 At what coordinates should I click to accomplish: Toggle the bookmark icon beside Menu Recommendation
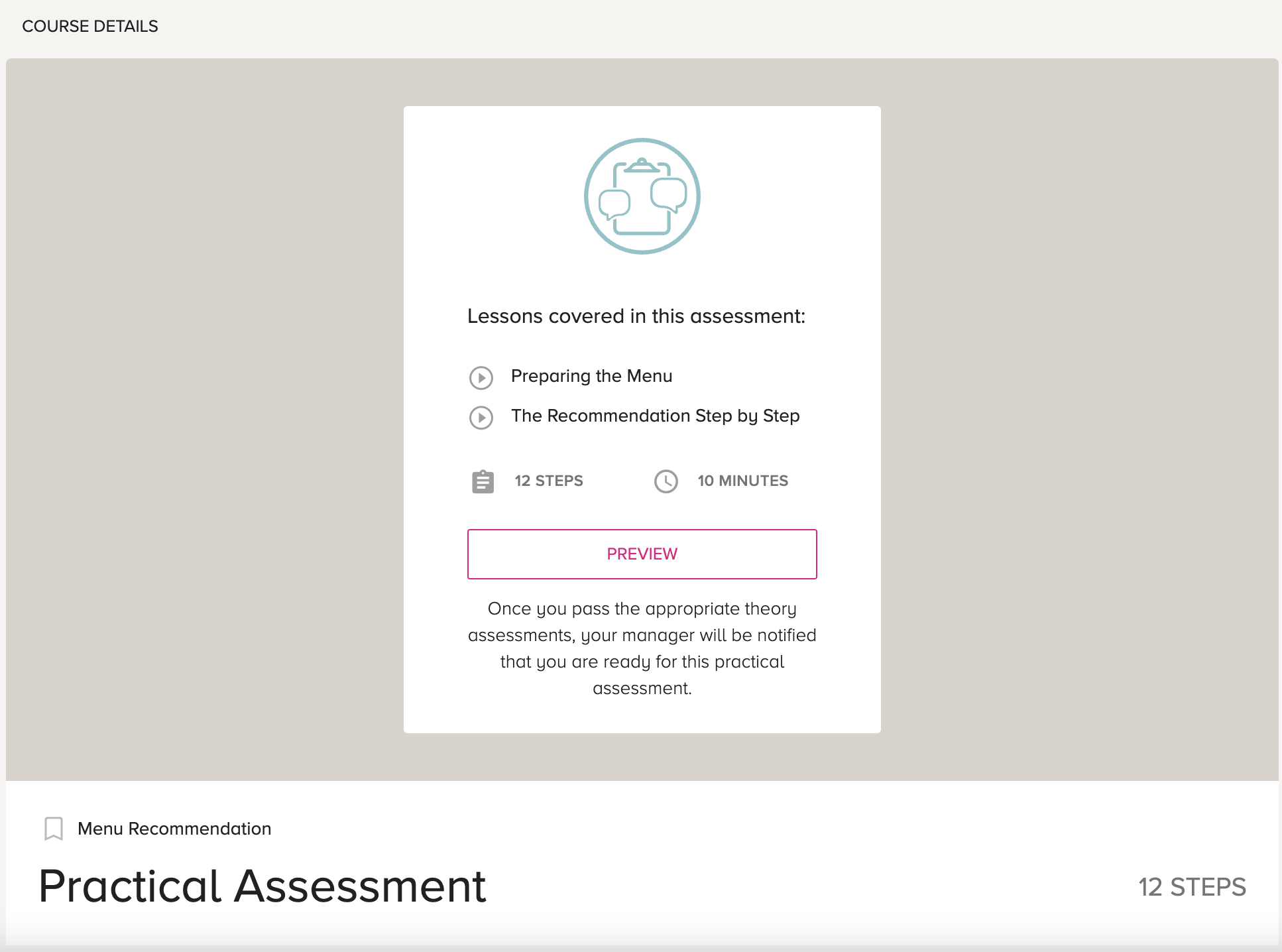[54, 829]
